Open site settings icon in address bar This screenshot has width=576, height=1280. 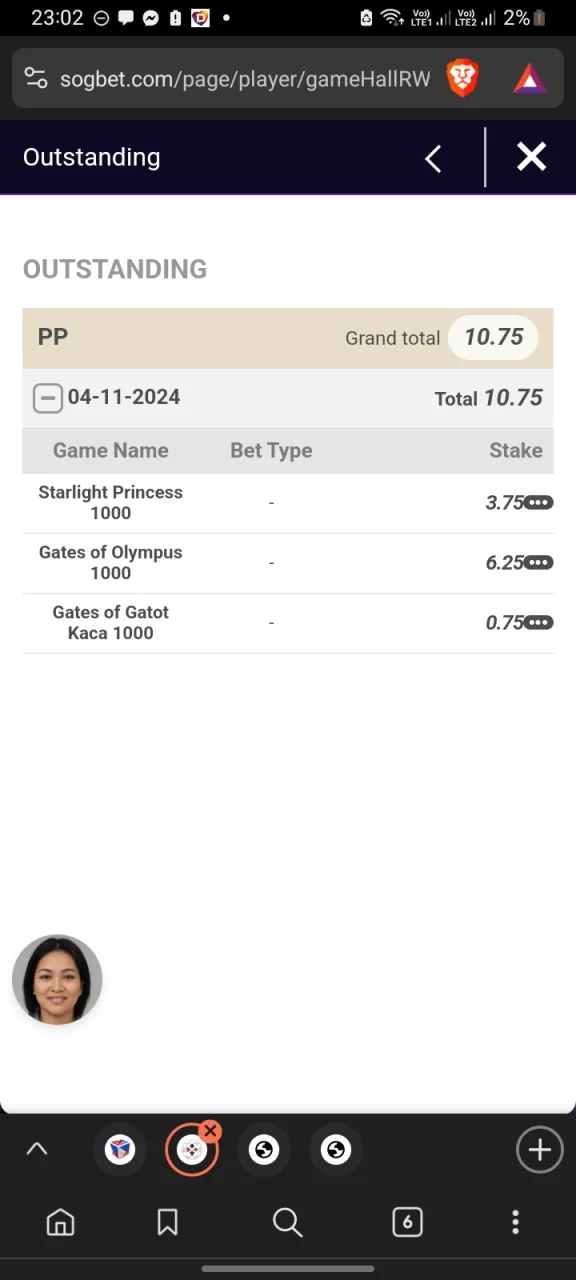(x=35, y=78)
